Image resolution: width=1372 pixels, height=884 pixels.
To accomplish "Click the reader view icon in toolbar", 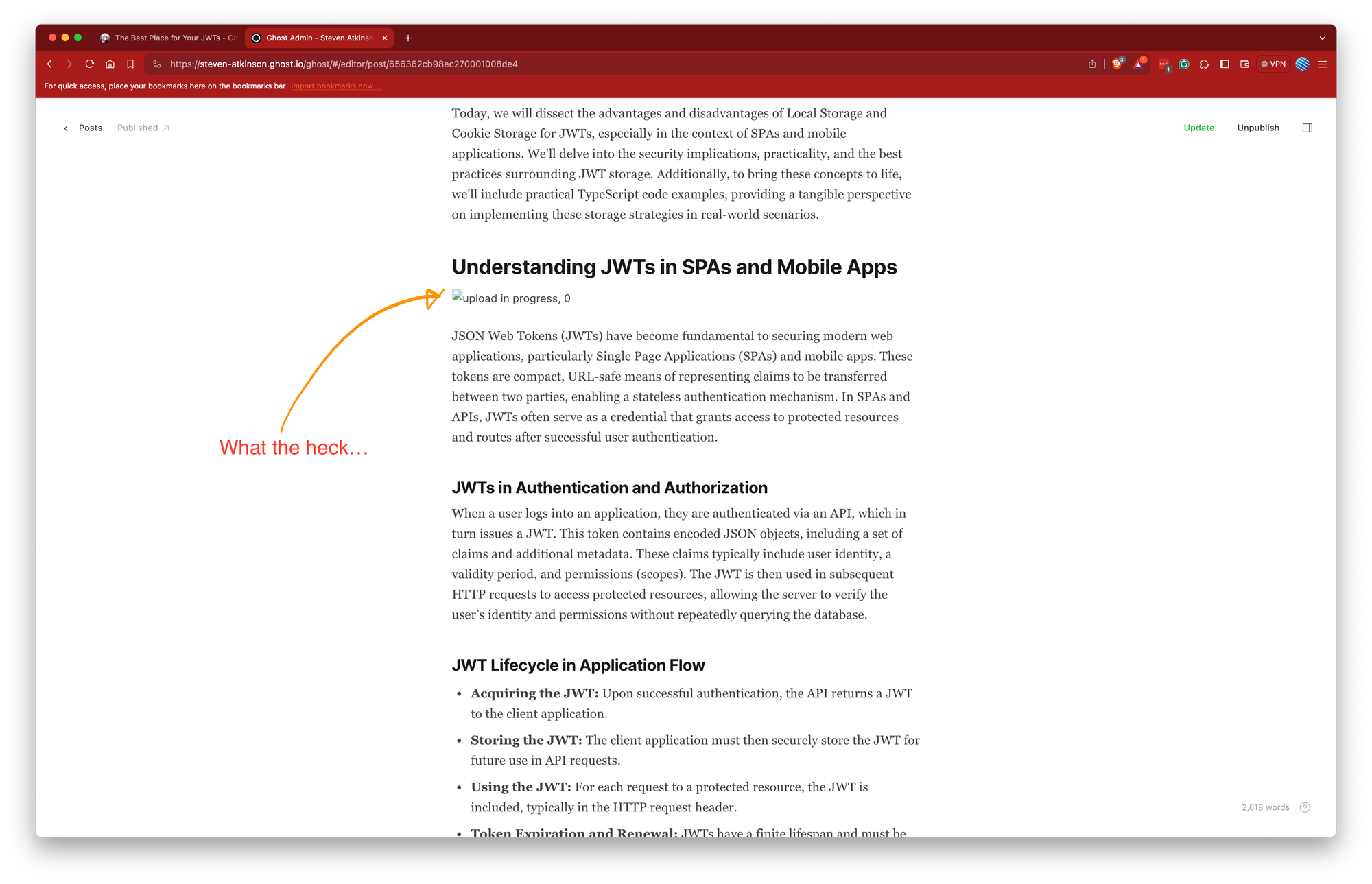I will 1222,64.
